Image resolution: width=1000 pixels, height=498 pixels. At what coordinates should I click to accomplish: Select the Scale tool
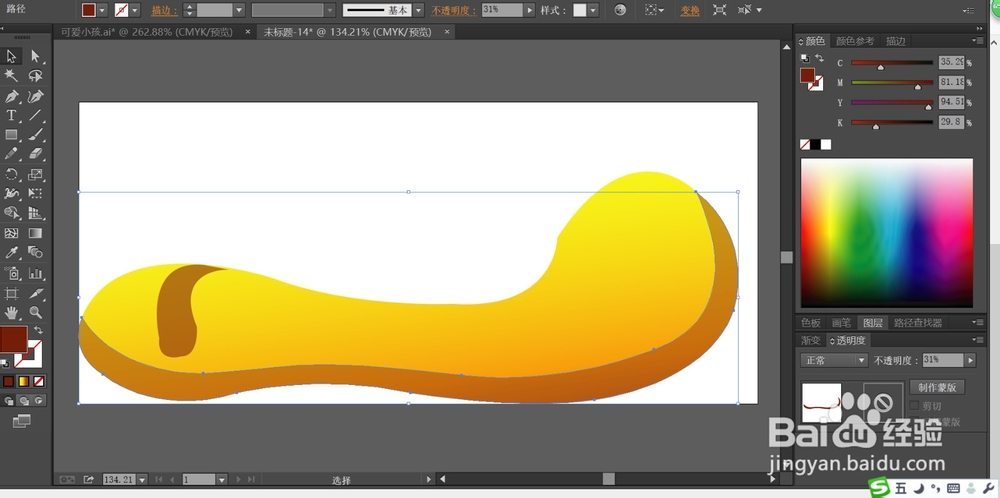35,174
